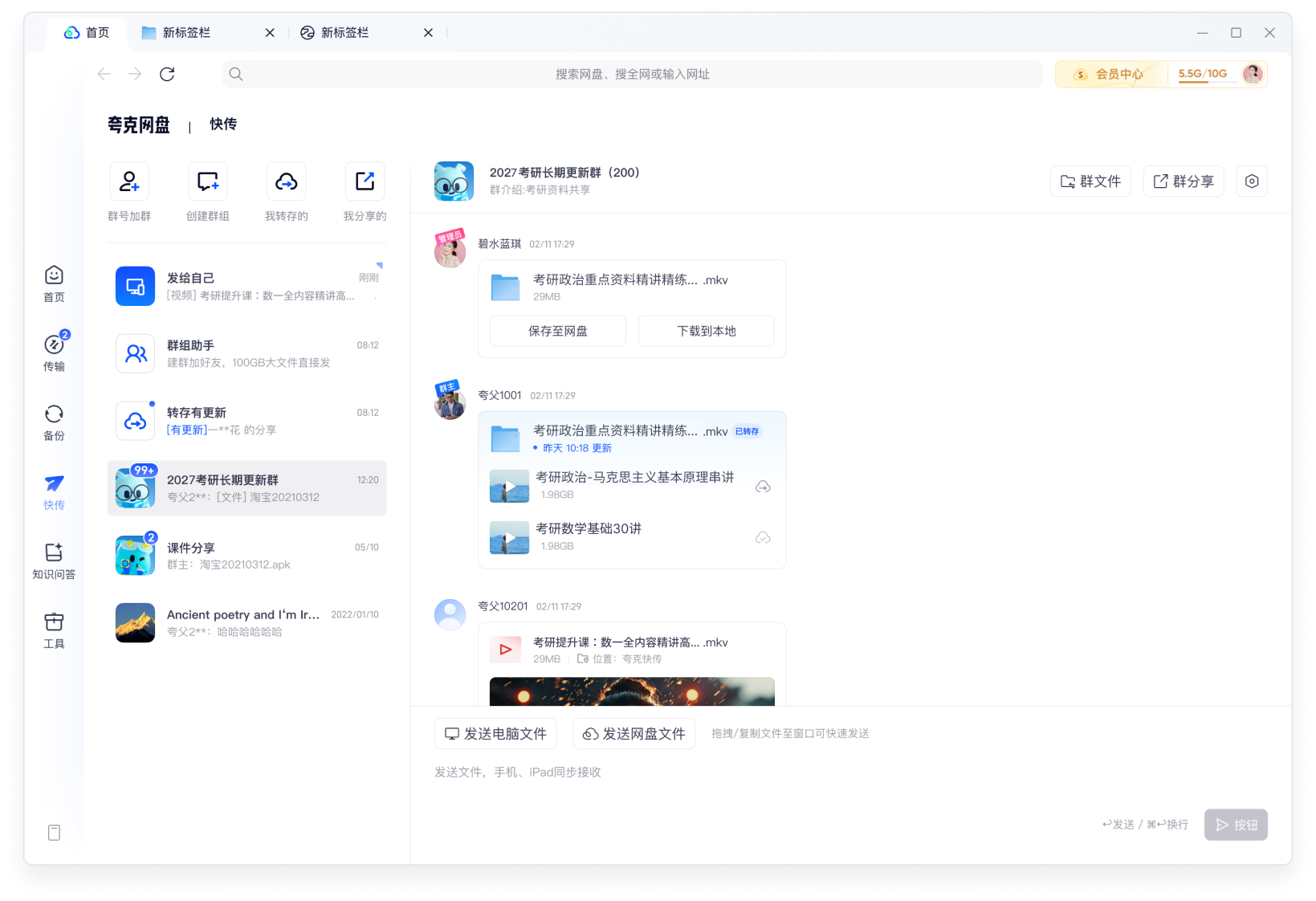Click 保存至网盘 button
This screenshot has width=1316, height=901.
(558, 331)
